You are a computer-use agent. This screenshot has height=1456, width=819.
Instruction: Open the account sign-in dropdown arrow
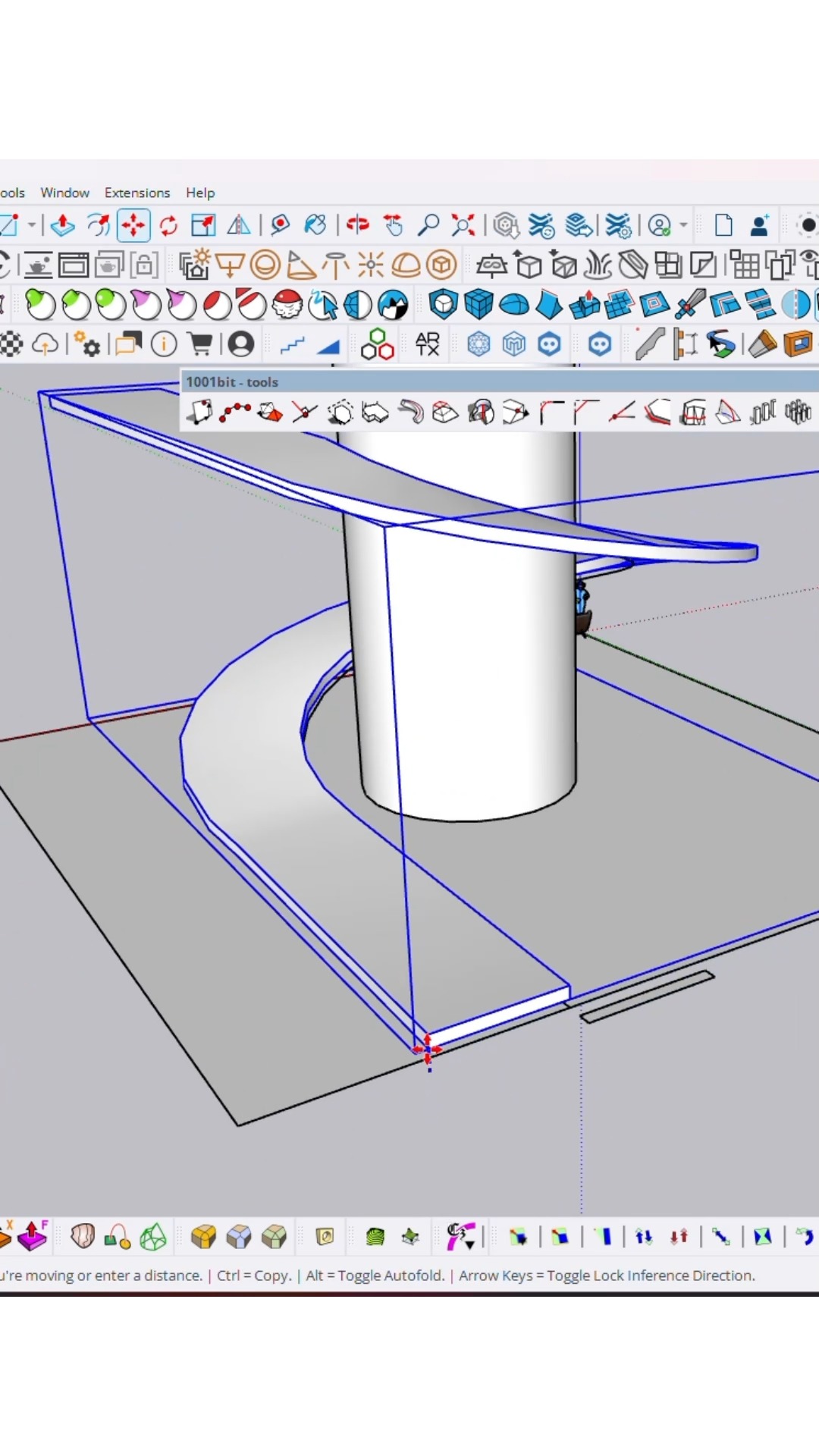(684, 225)
